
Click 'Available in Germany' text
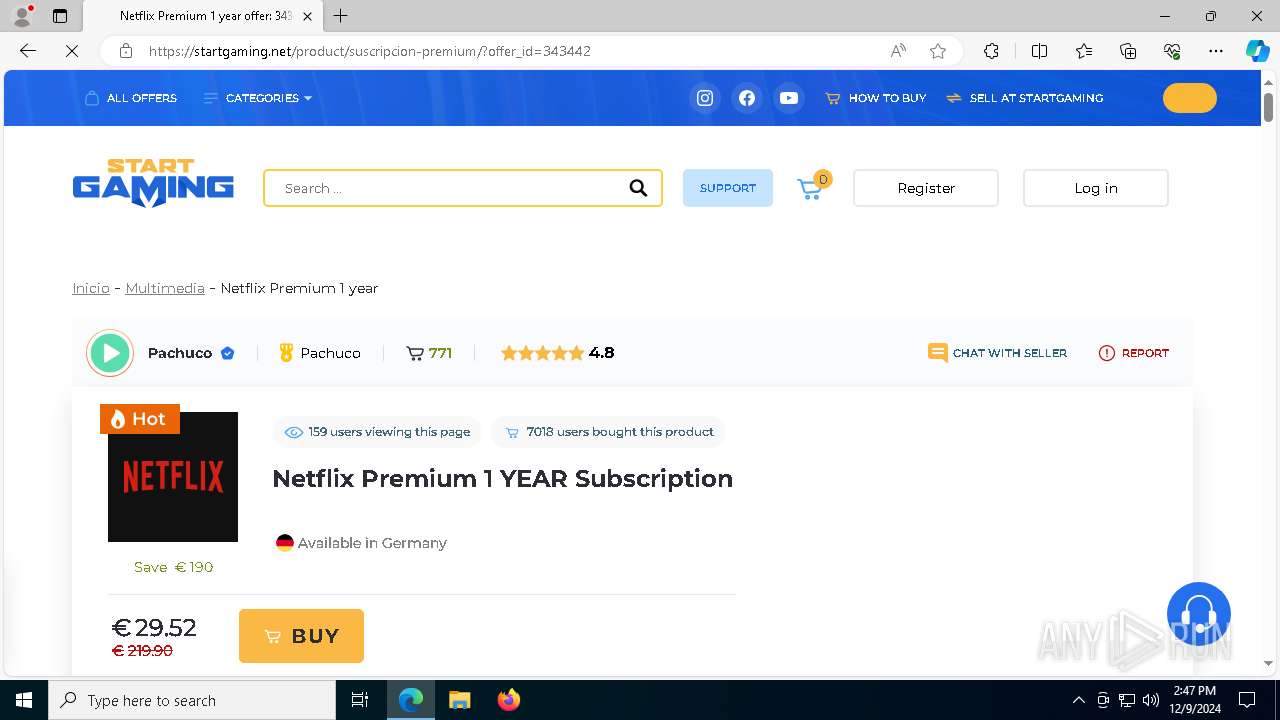click(372, 543)
